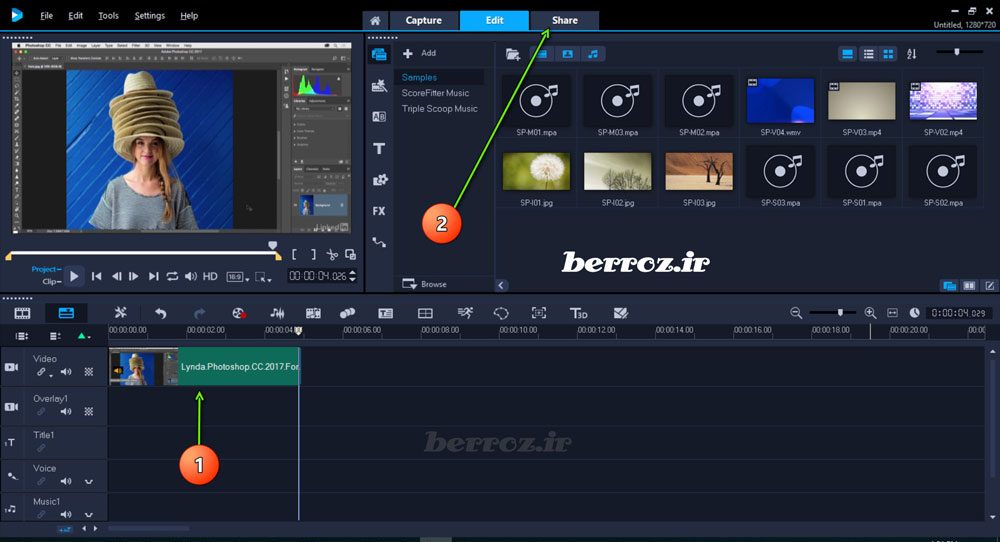Switch to Storyboard view

pyautogui.click(x=22, y=313)
